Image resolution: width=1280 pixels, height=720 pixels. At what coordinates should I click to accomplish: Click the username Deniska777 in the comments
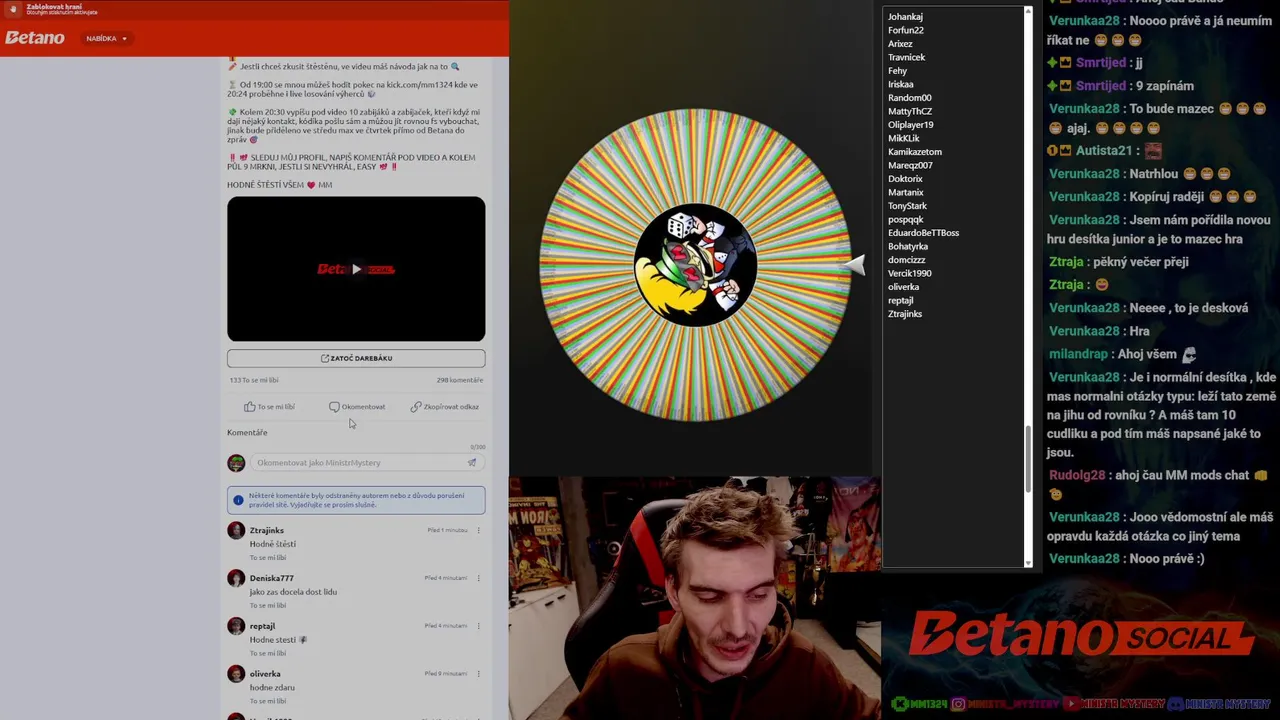[272, 578]
